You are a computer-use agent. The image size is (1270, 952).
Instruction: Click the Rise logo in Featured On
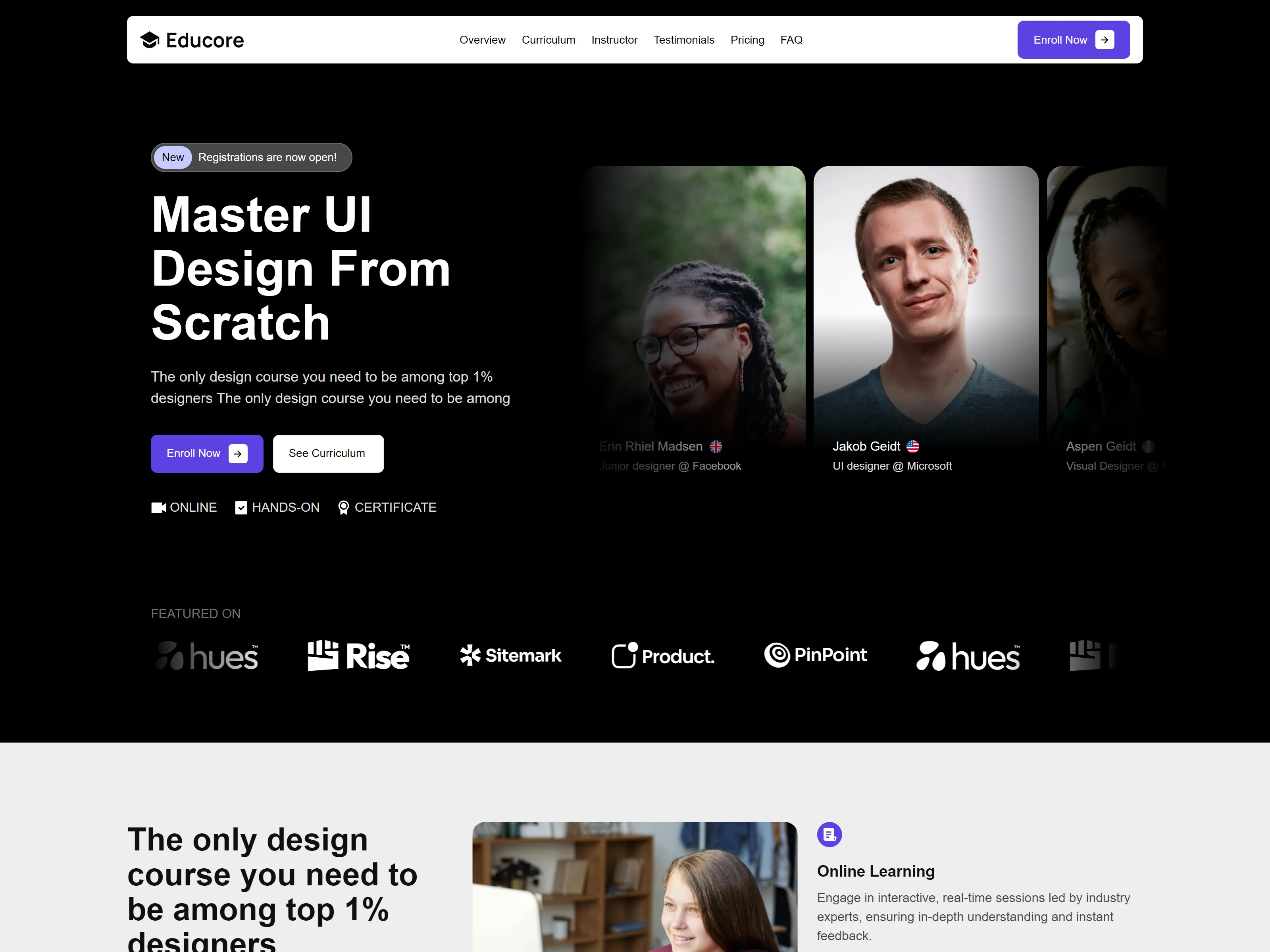tap(359, 656)
